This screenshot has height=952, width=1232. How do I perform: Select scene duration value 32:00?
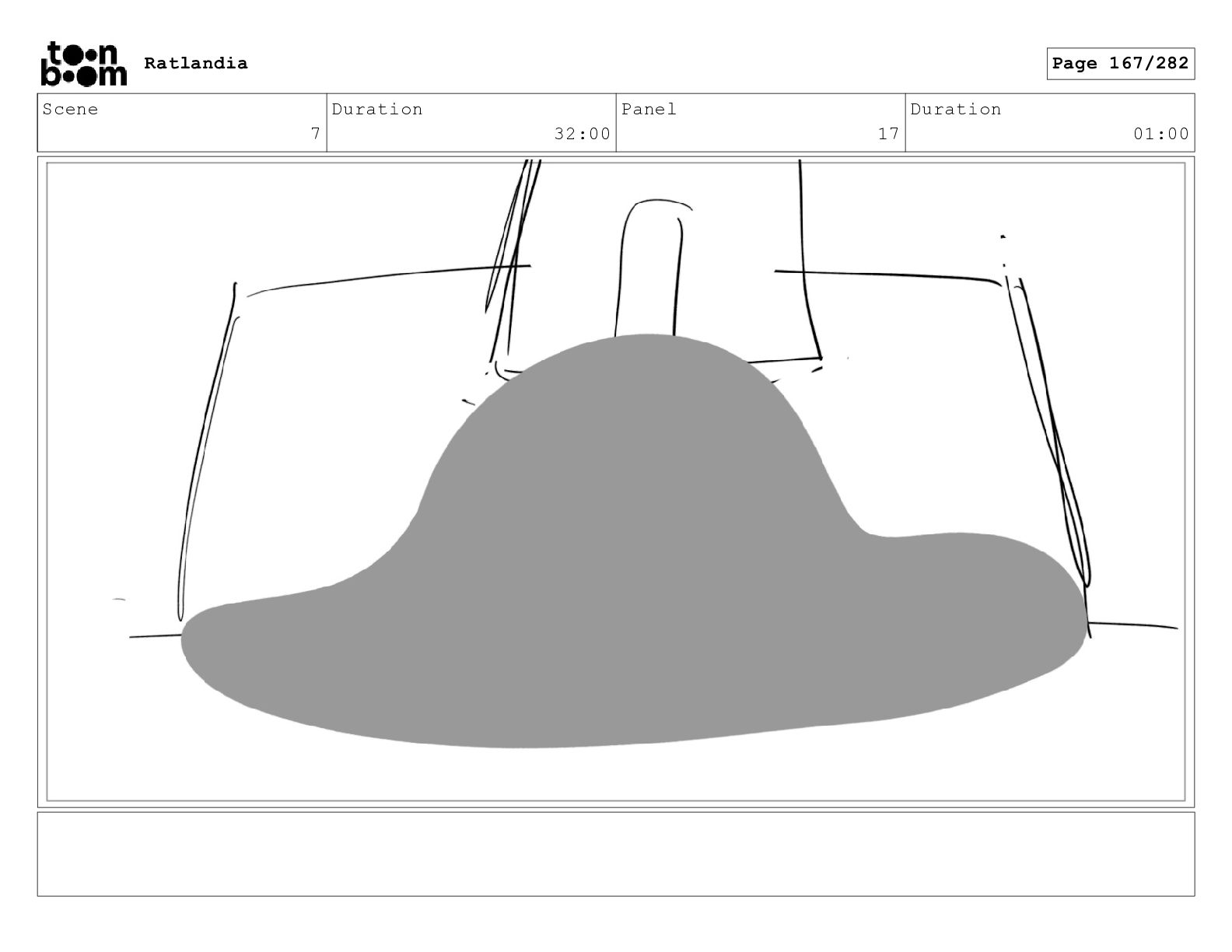coord(582,134)
